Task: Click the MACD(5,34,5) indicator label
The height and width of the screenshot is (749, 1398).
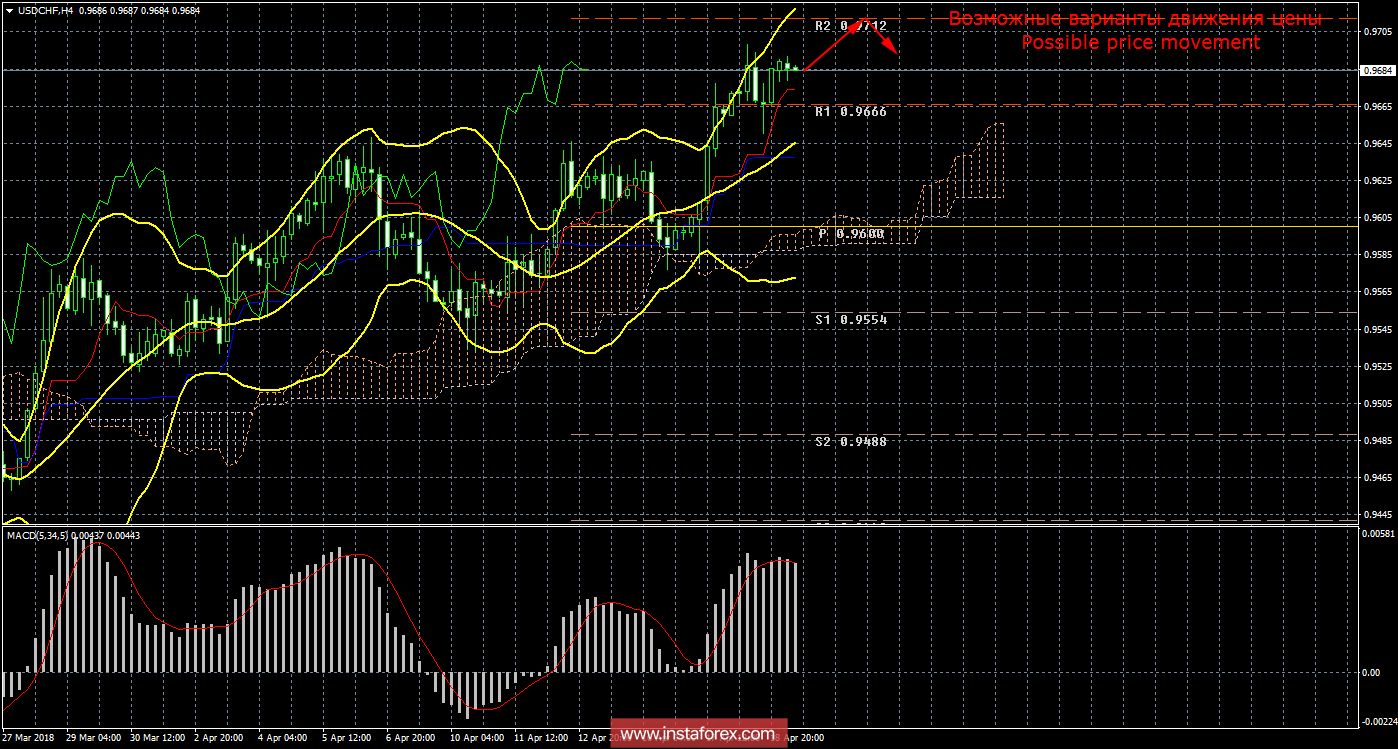Action: (38, 536)
